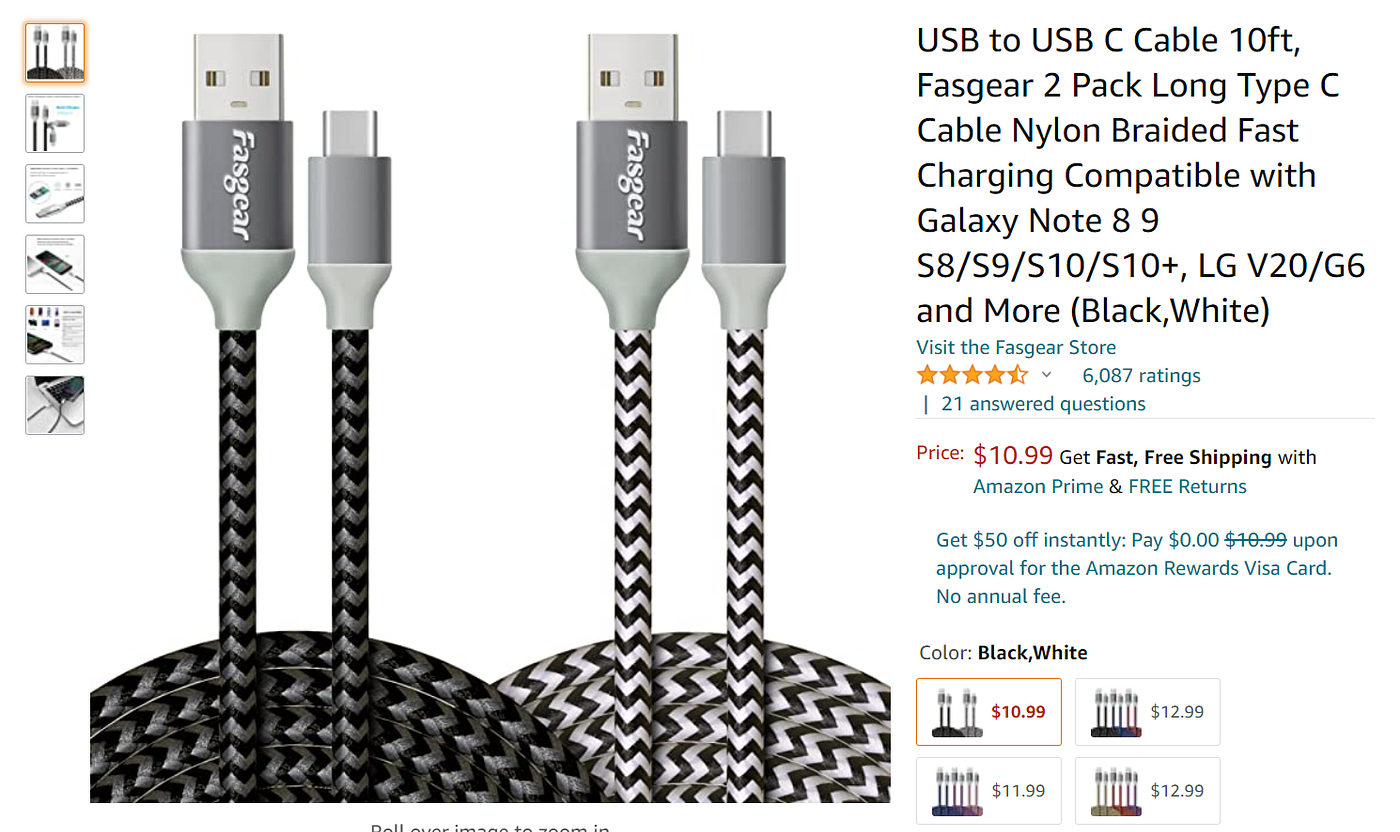Image resolution: width=1400 pixels, height=832 pixels.
Task: View the third thumbnail showing cable closeup
Action: (54, 193)
